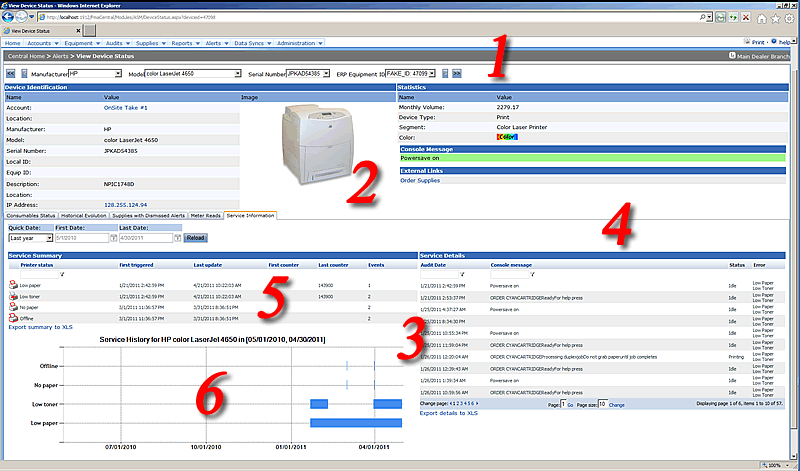Click the Low toner printer status icon
Screen dimensions: 800x471
click(x=13, y=296)
